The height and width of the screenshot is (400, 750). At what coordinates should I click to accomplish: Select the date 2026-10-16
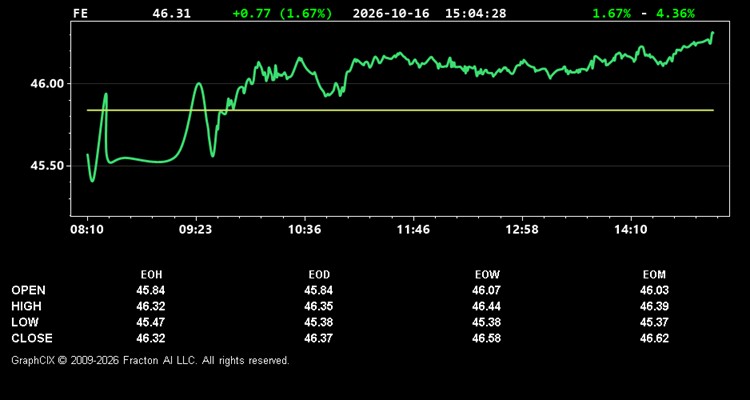[391, 13]
